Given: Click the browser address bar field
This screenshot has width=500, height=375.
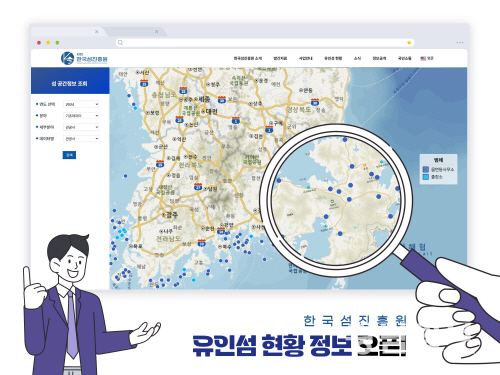Looking at the screenshot, I should (265, 43).
